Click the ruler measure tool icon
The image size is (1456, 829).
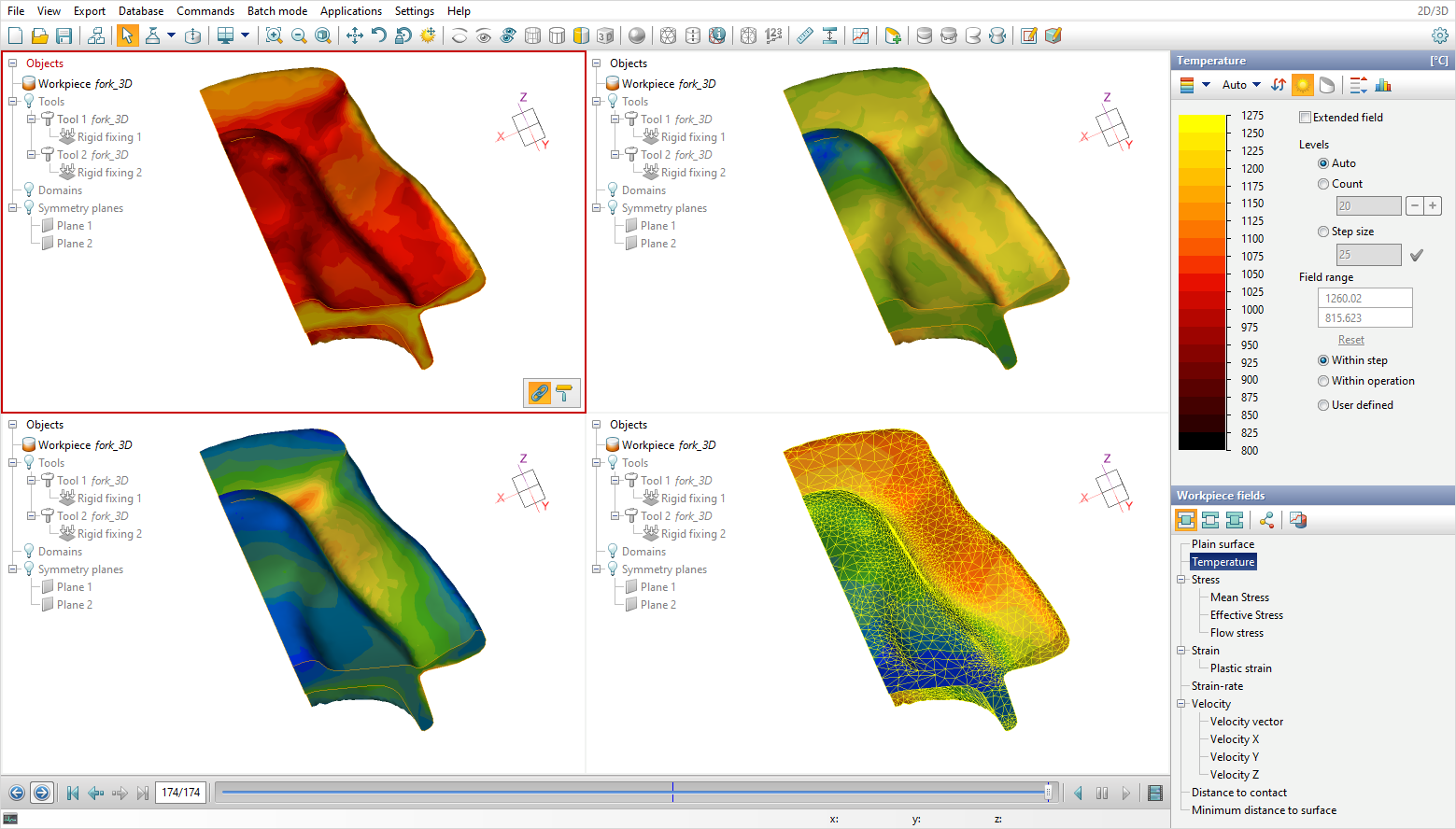pos(805,35)
